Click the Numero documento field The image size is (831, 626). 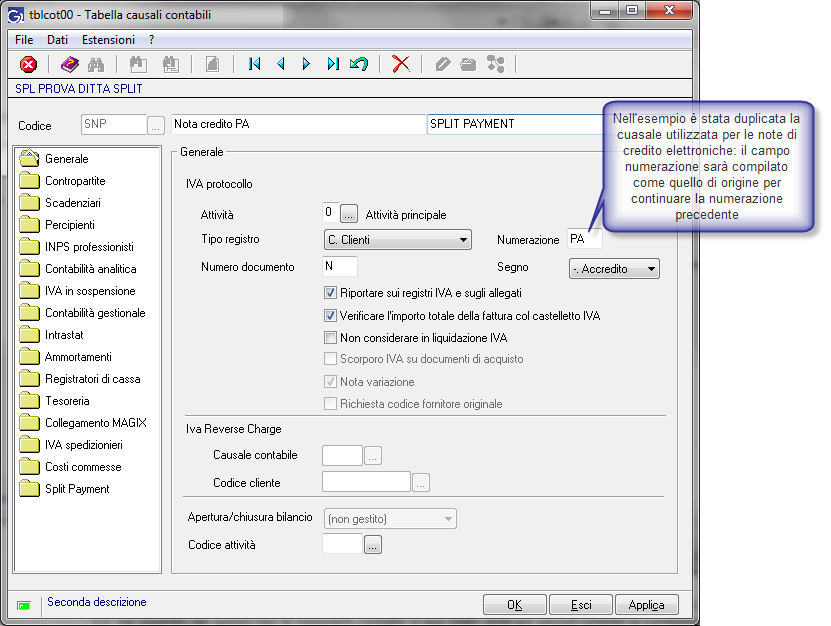[x=340, y=266]
